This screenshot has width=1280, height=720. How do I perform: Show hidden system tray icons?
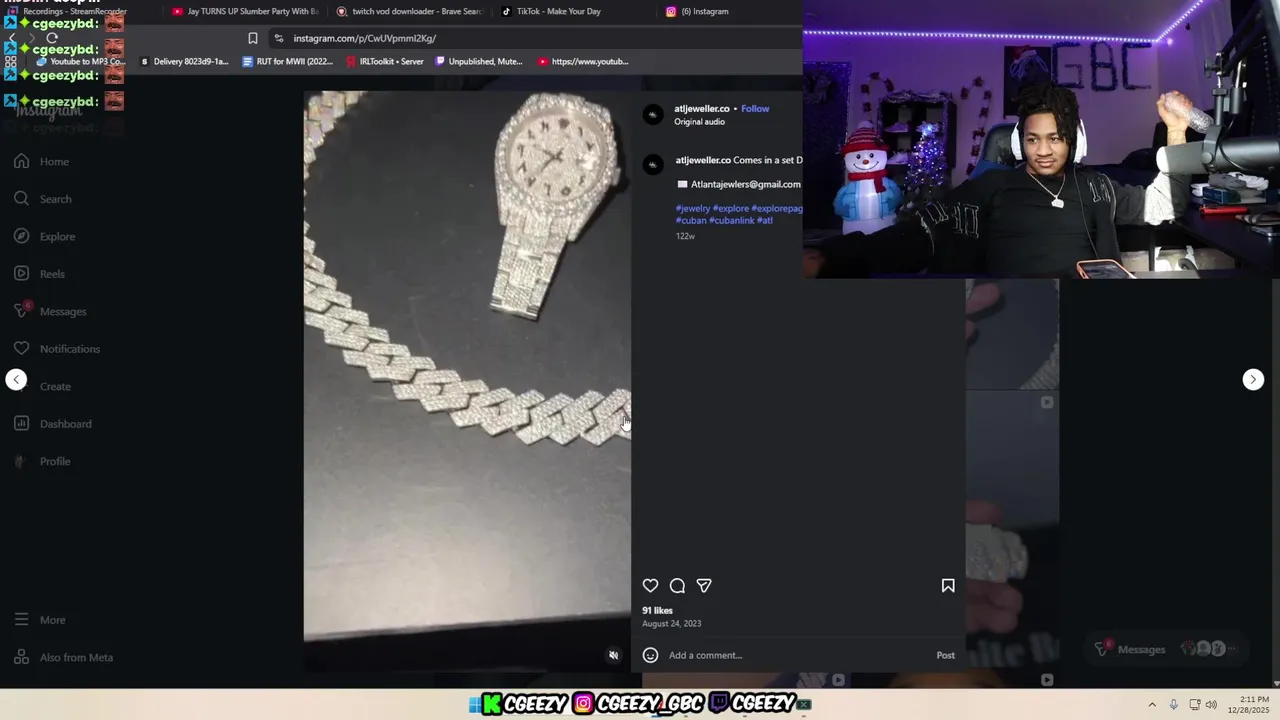(x=1152, y=704)
